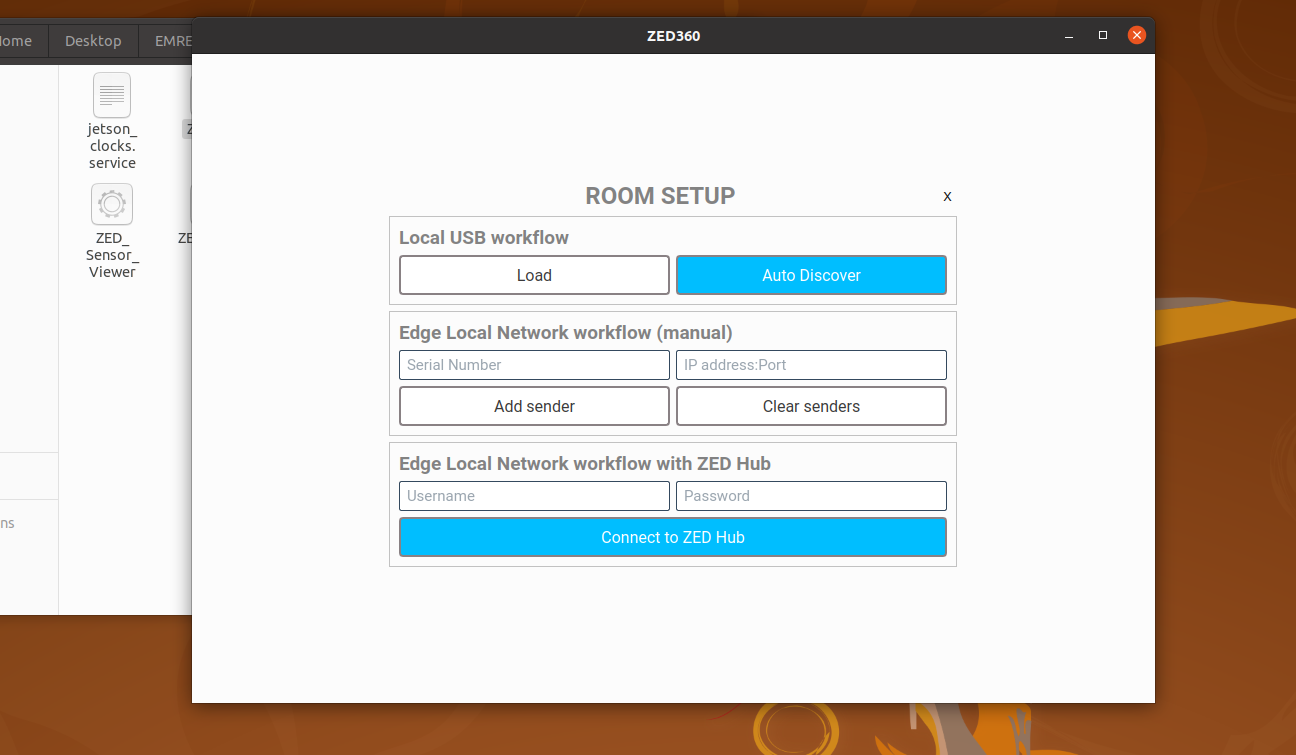This screenshot has height=755, width=1296.
Task: Focus the Username field
Action: 534,496
